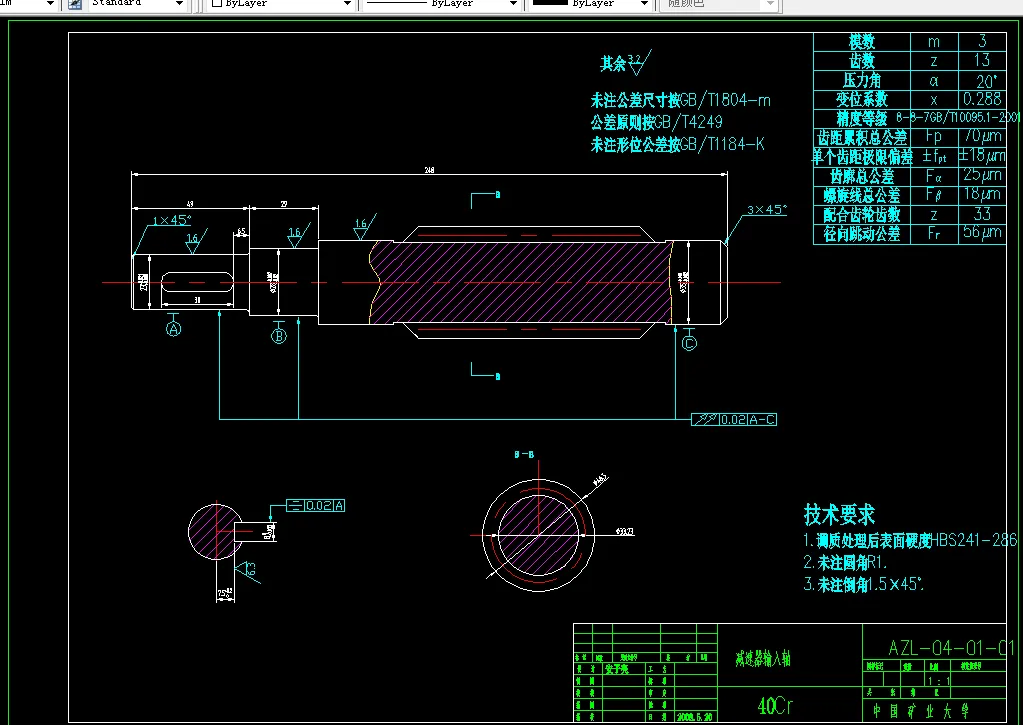Click the white color box beside the first ByLayer

coord(217,3)
